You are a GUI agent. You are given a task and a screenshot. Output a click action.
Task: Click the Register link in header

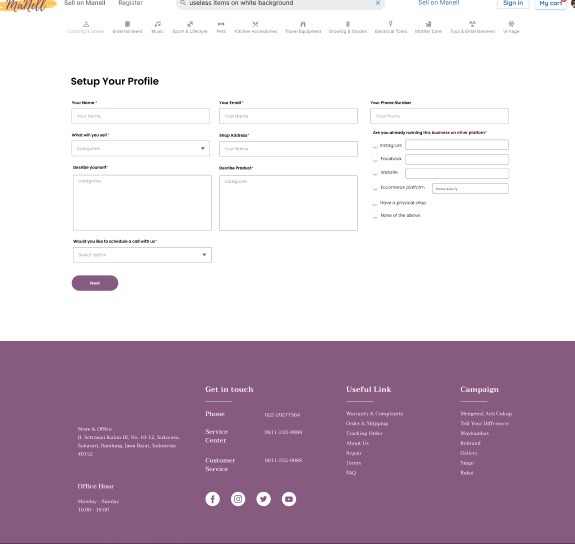coord(131,3)
